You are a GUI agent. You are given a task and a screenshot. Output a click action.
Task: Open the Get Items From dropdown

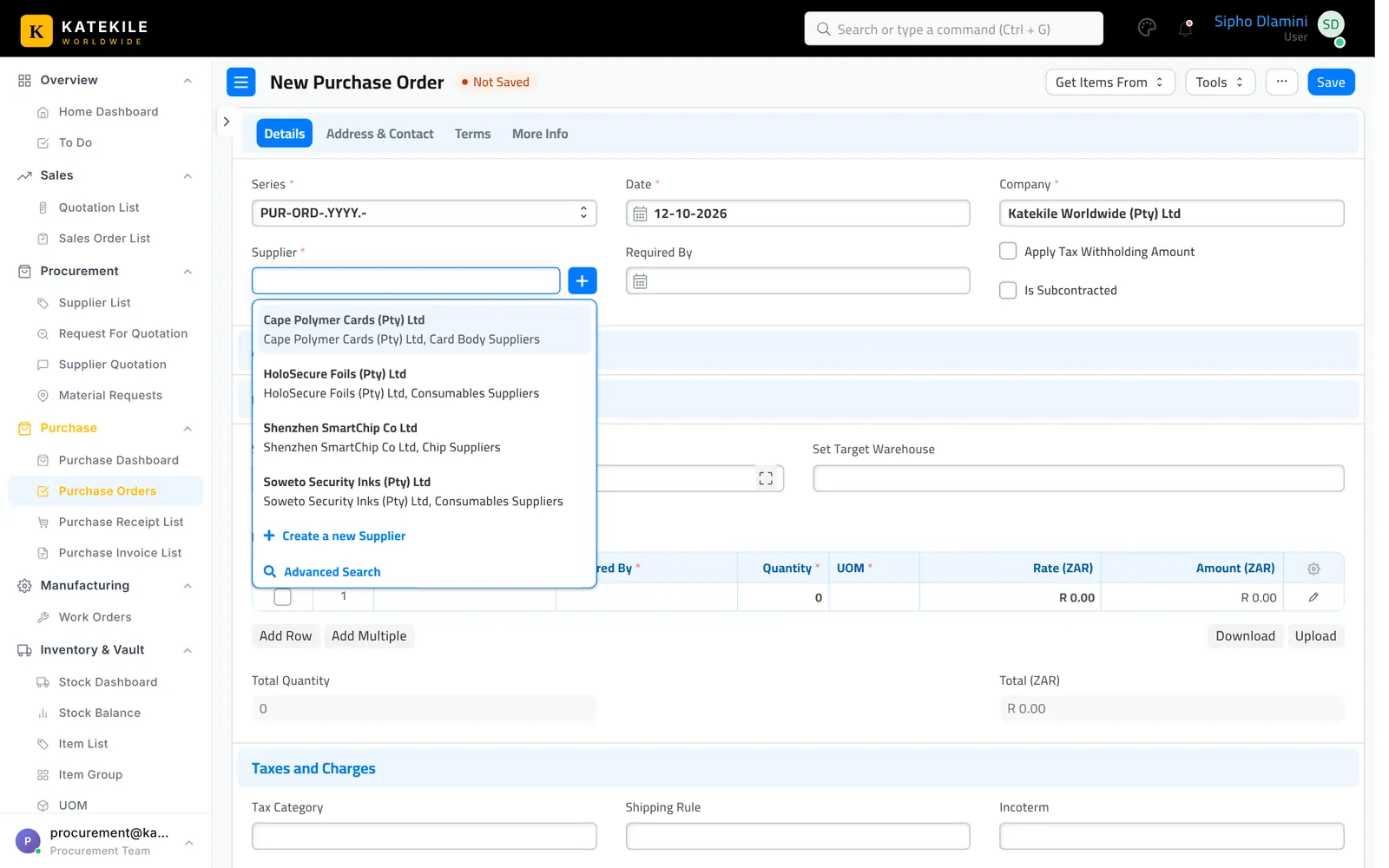(1109, 82)
